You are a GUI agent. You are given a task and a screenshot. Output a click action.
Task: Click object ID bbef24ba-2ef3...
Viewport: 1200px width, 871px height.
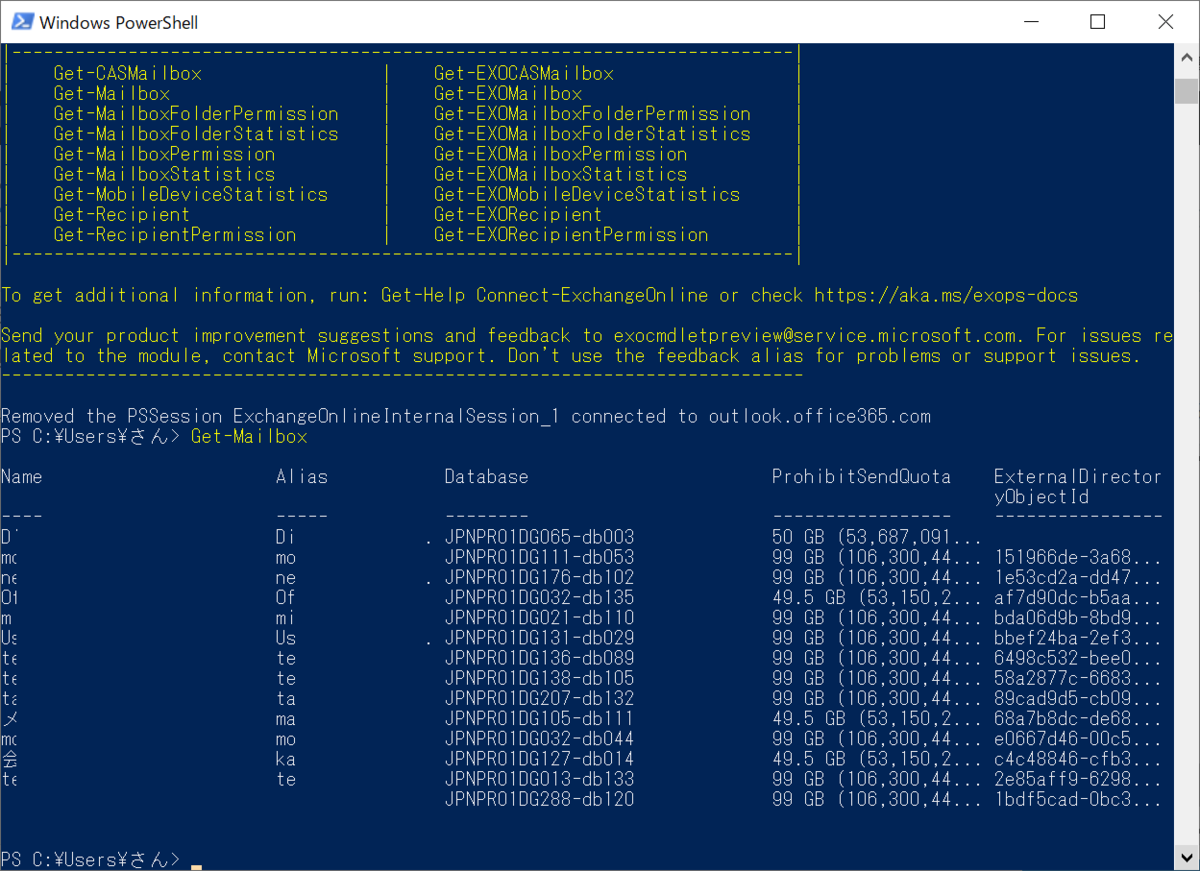click(1078, 638)
